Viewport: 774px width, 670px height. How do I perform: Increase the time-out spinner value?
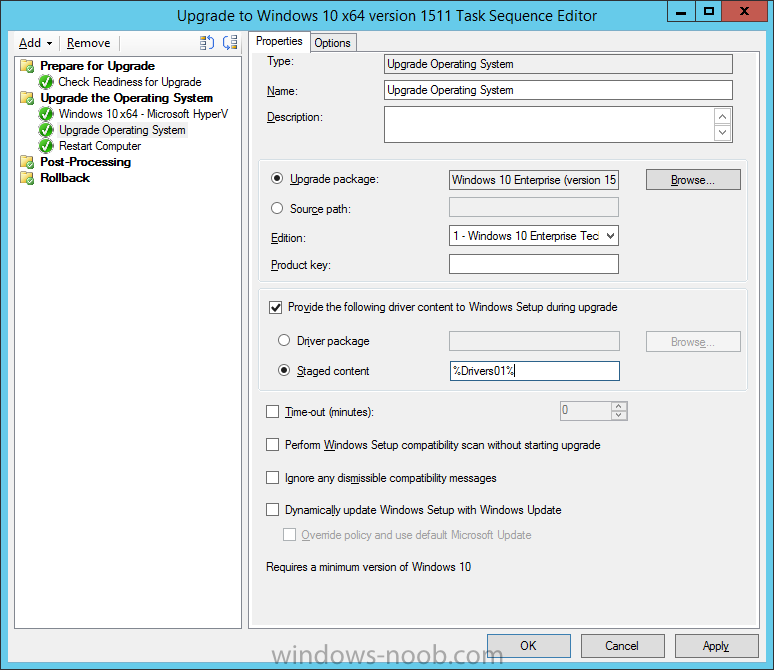619,406
